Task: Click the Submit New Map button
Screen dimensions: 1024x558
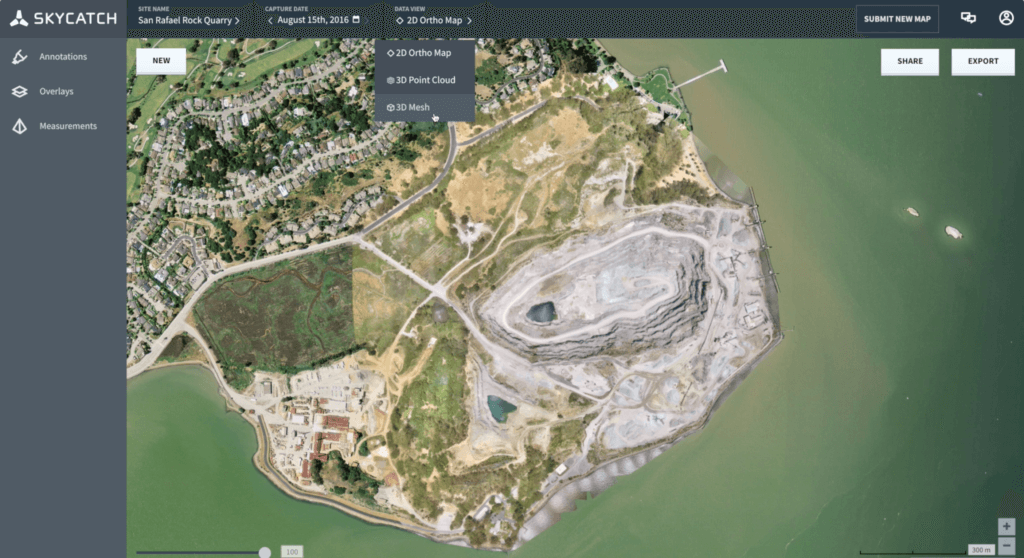Action: tap(897, 19)
